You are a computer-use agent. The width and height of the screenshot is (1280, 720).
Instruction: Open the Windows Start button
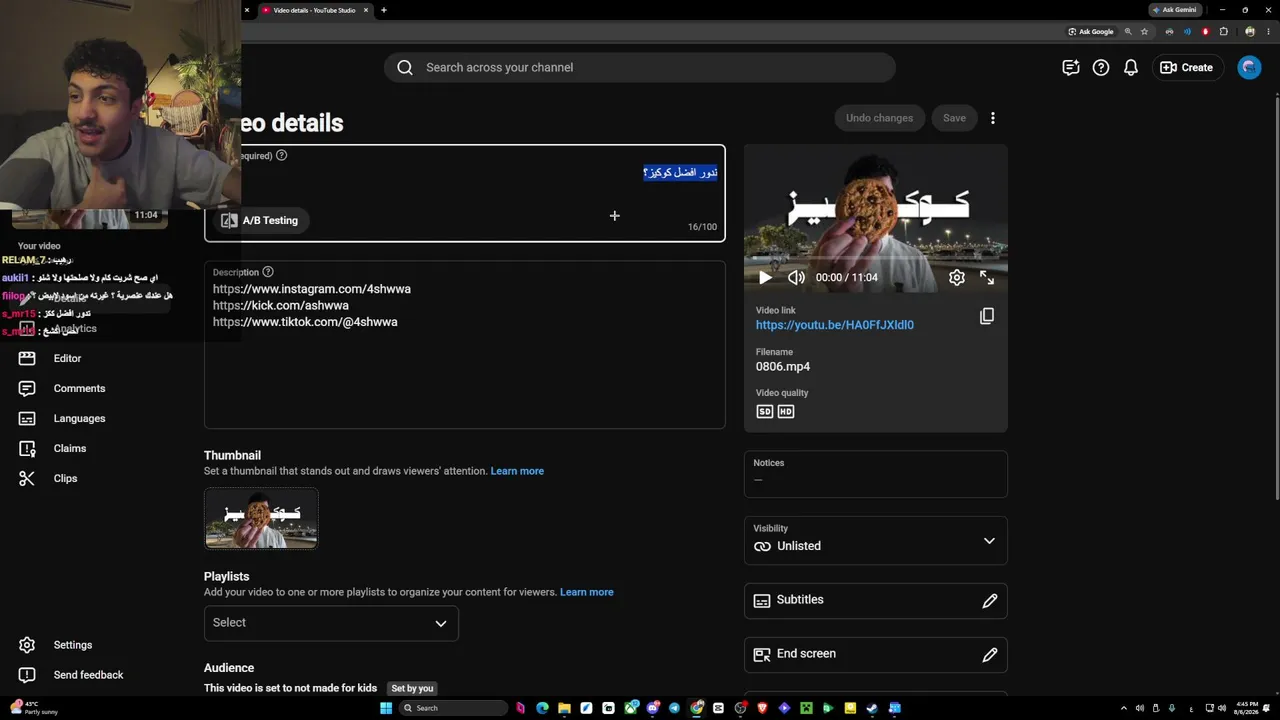coord(386,708)
